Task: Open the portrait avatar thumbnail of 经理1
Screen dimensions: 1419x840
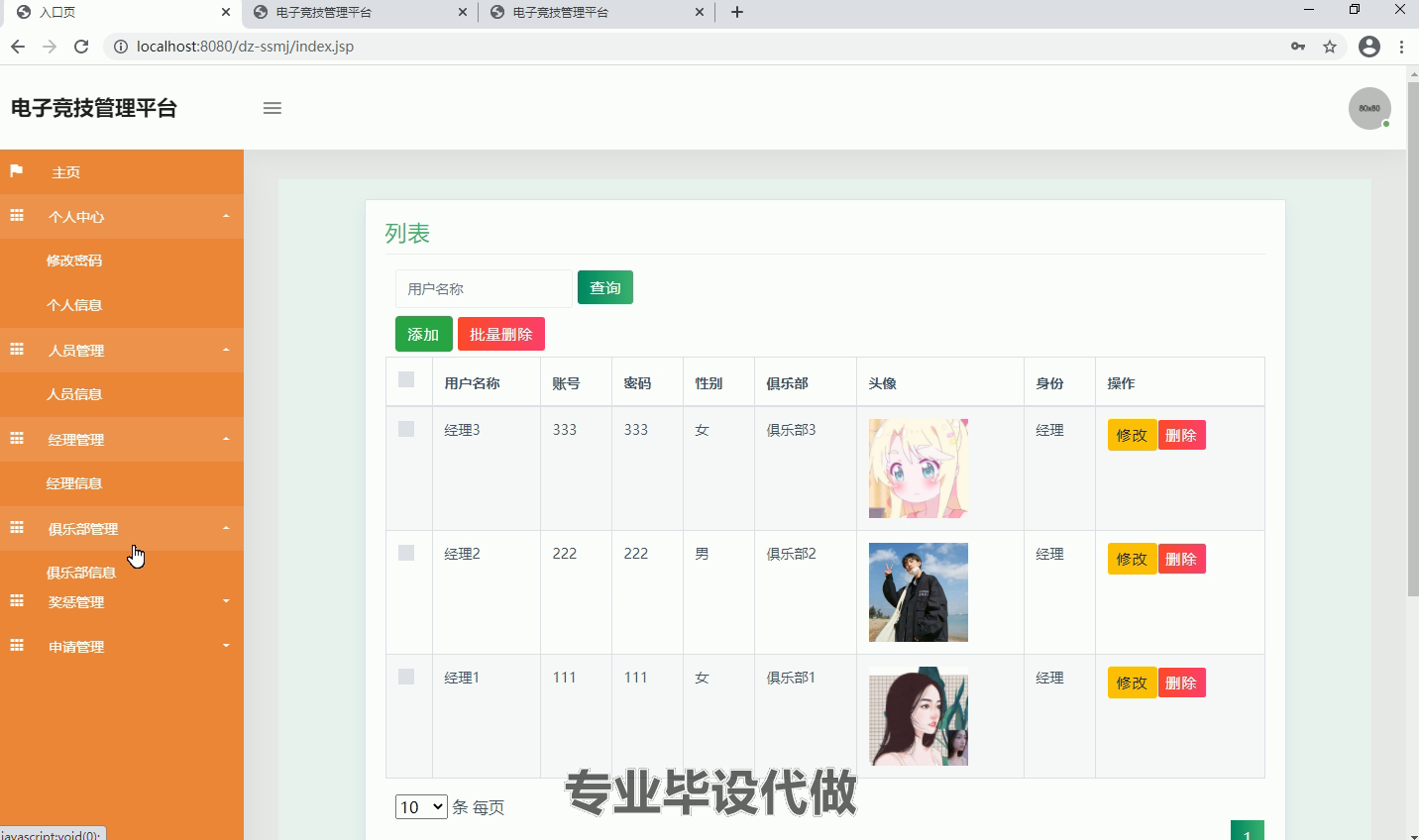Action: point(919,716)
